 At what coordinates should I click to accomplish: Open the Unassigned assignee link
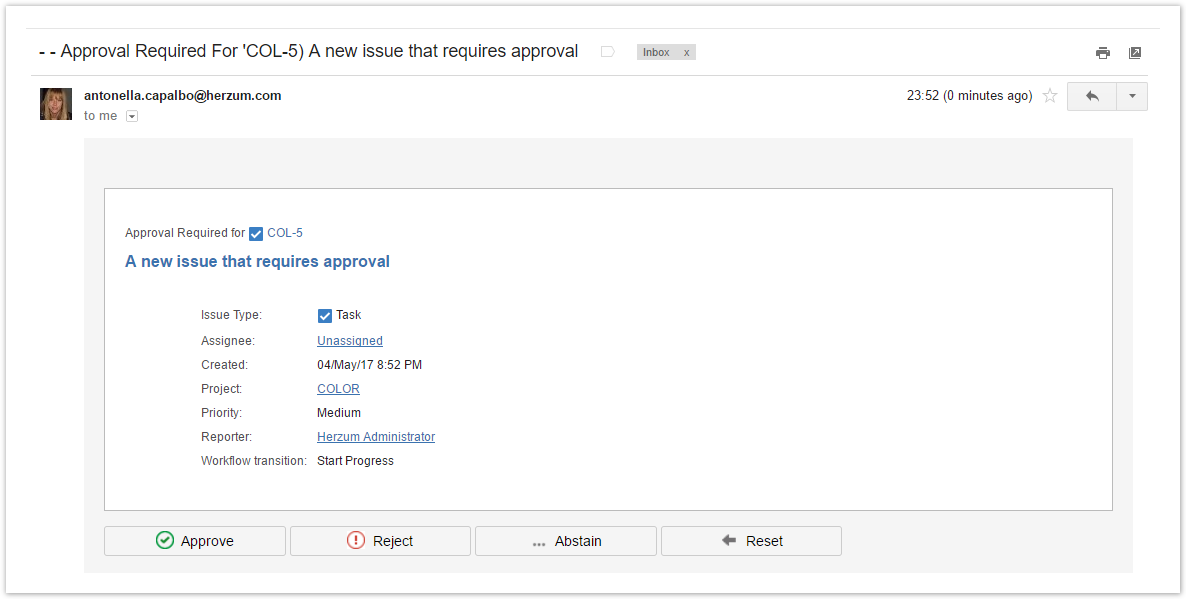(x=350, y=341)
